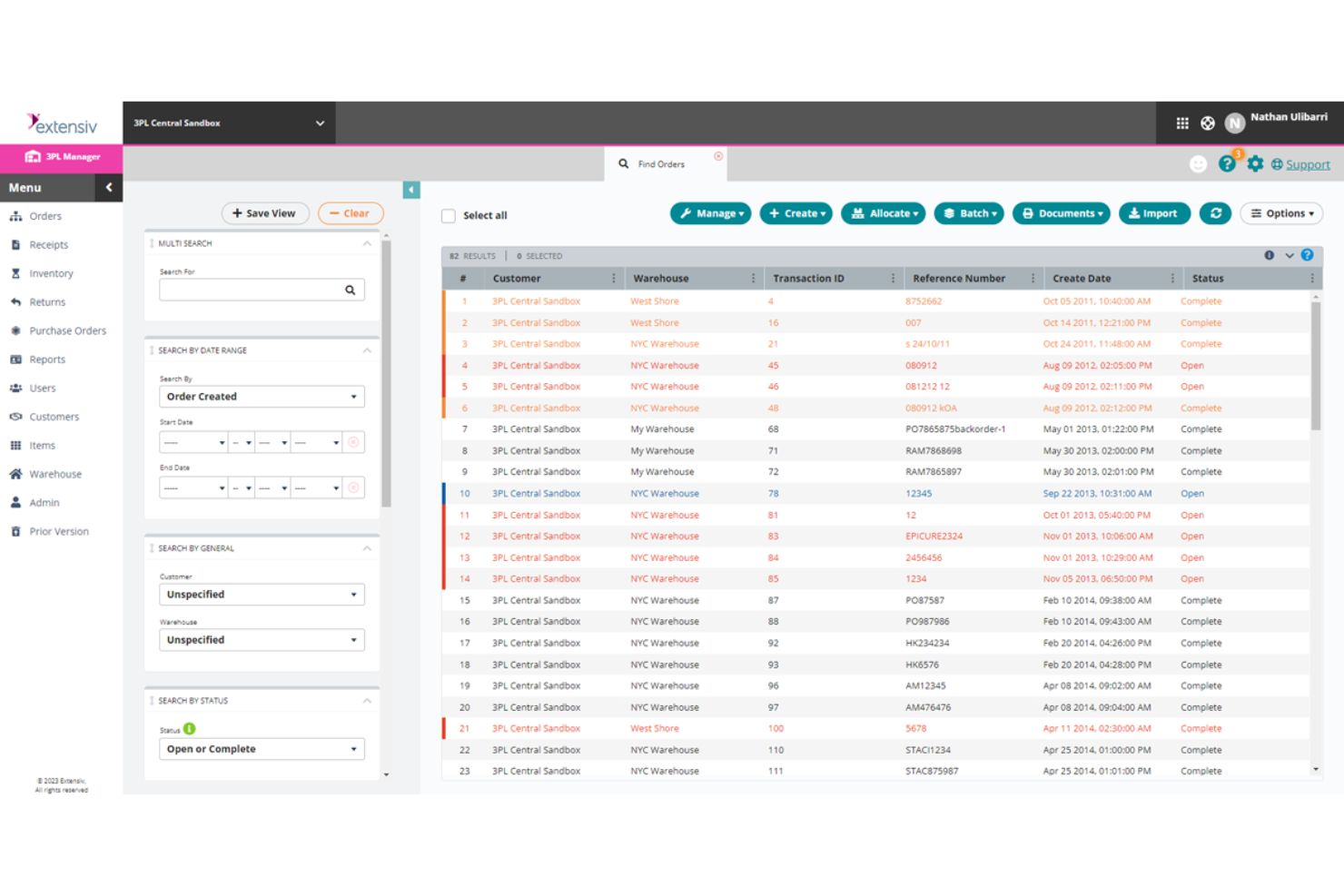Open the Create Date column menu dots
The image size is (1344, 896).
[x=1172, y=279]
